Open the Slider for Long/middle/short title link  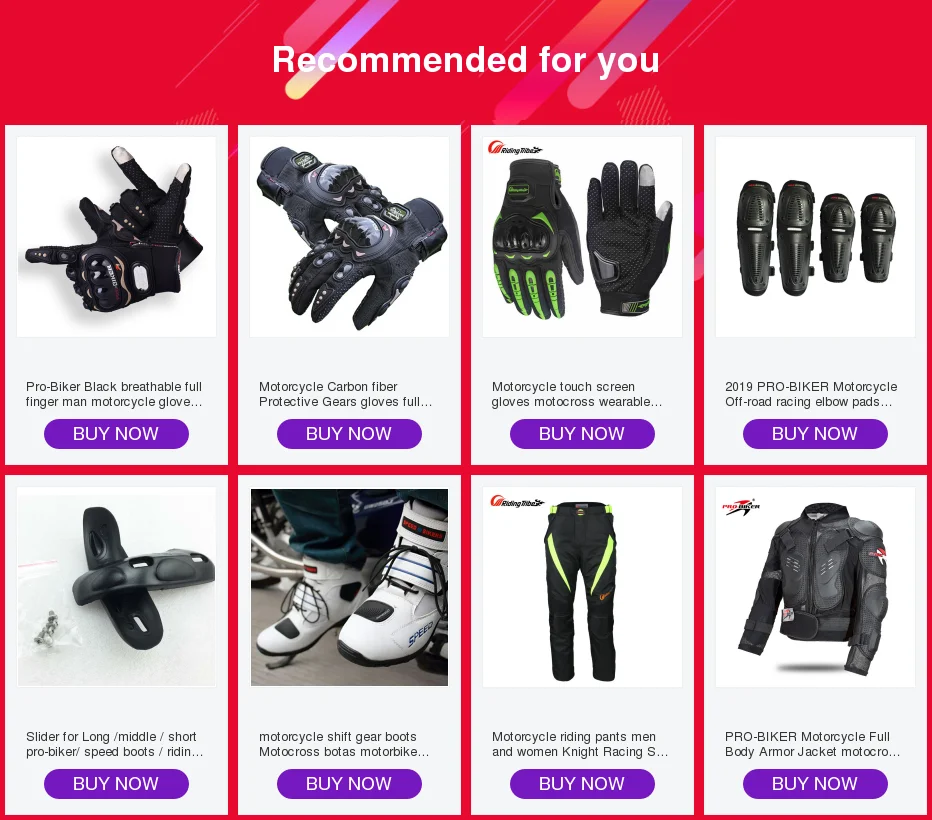click(114, 744)
